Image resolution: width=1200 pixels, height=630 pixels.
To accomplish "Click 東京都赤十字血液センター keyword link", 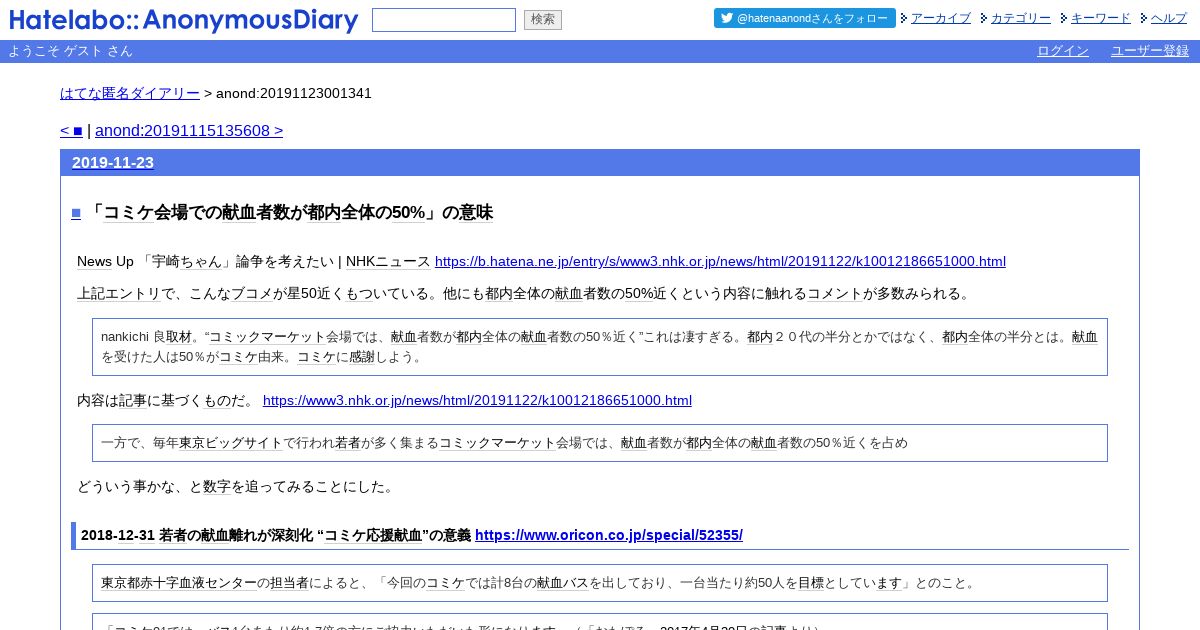I will tap(179, 583).
